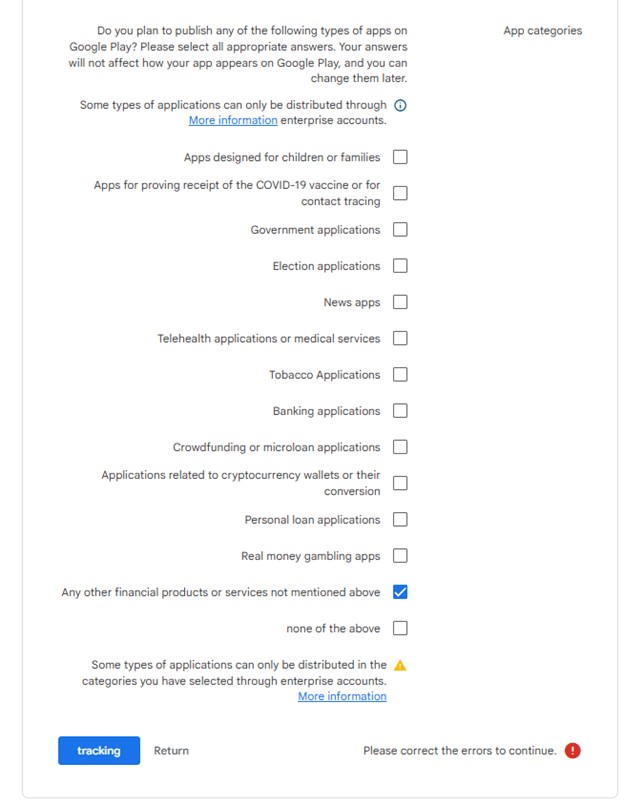Check the Banking applications box
624x805 pixels.
tap(400, 411)
